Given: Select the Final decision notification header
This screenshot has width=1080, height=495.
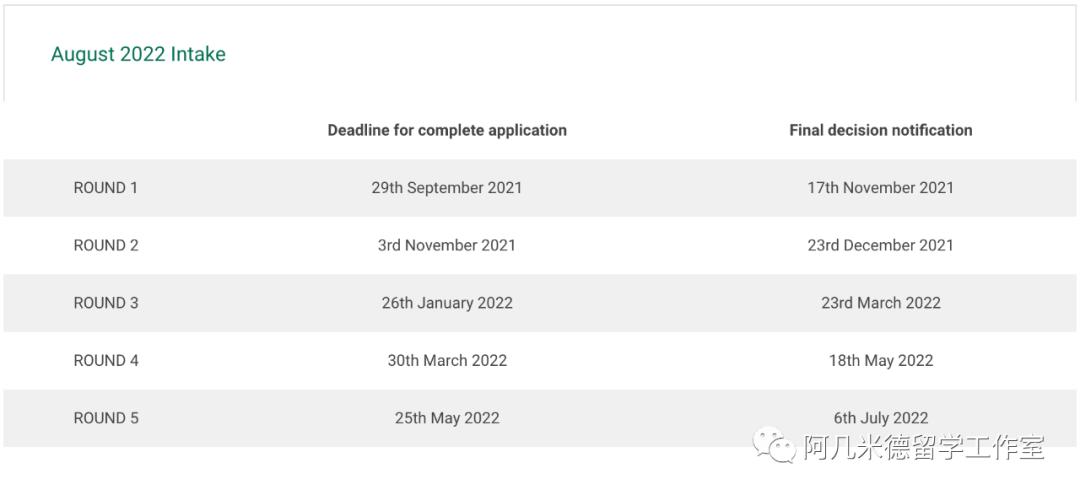Looking at the screenshot, I should click(x=880, y=130).
